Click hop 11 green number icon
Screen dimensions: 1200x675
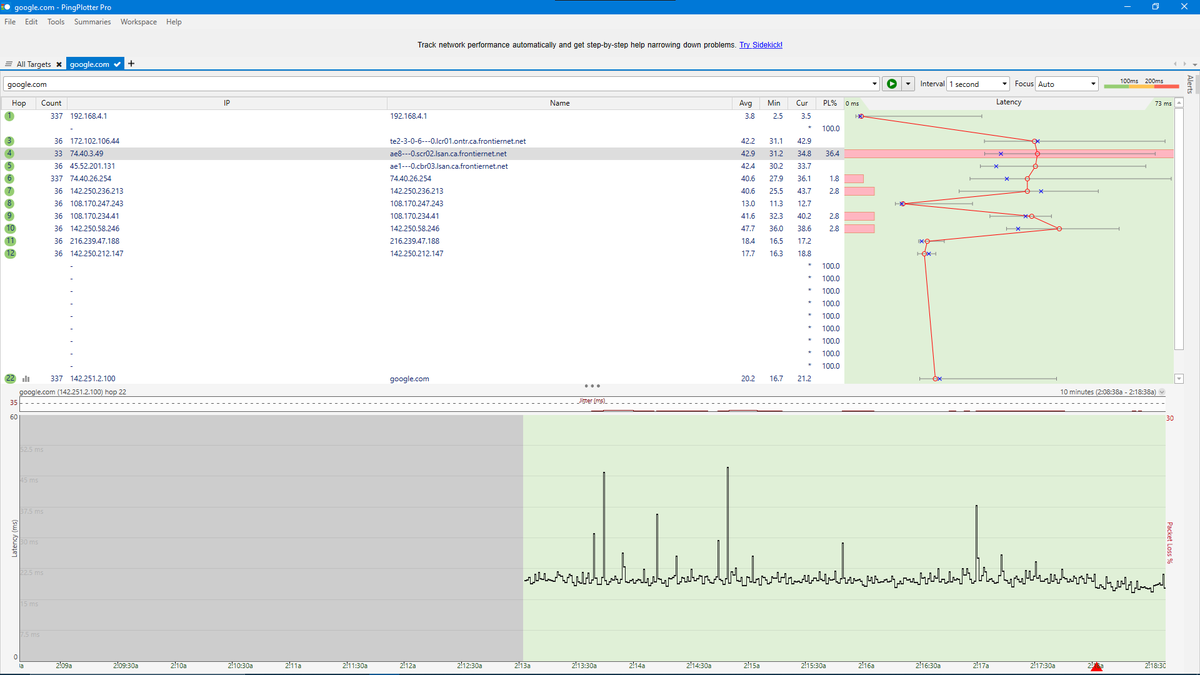(9, 241)
